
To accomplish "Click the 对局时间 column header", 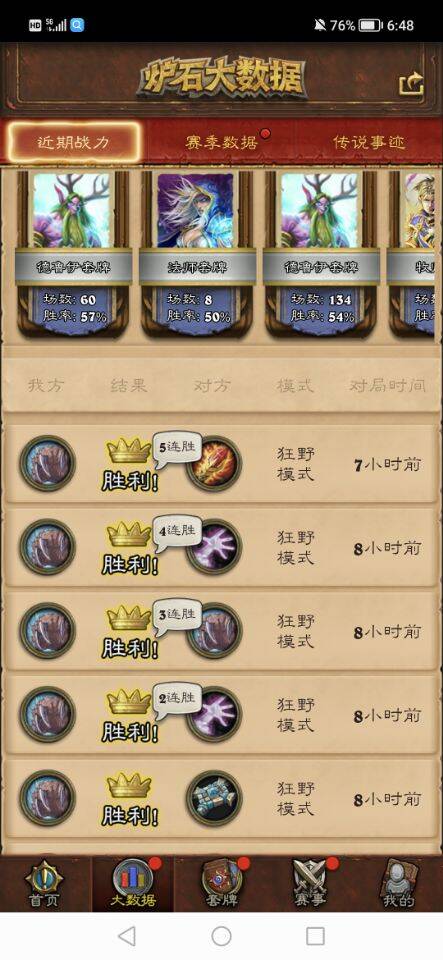I will pos(387,386).
